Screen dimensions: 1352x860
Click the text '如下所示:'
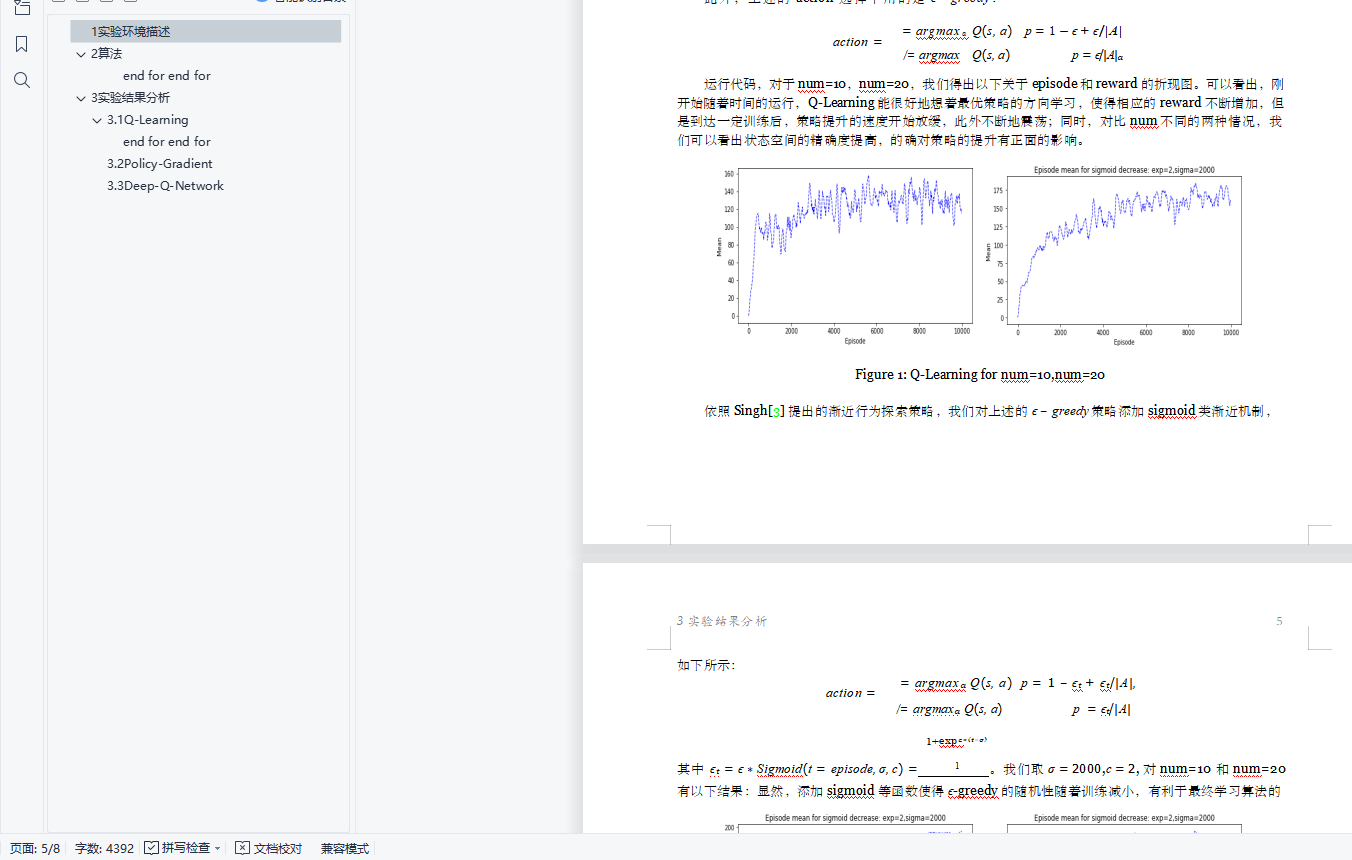click(706, 665)
